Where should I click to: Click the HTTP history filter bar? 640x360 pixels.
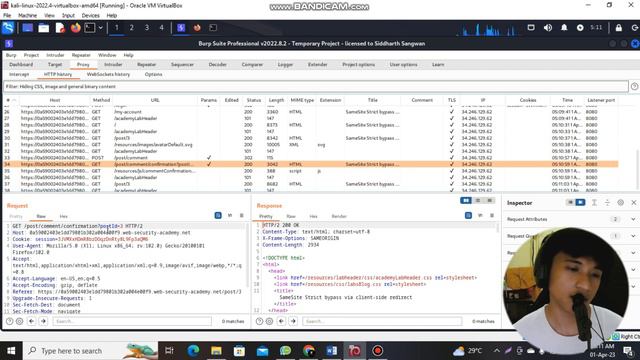tap(315, 87)
